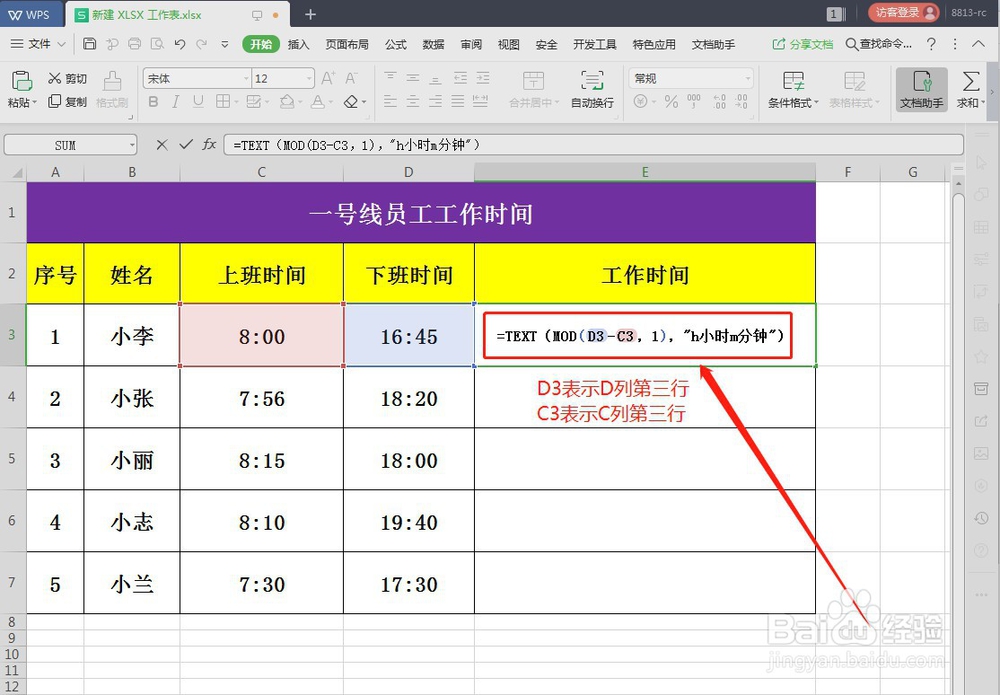Switch to the 公式 ribbon tab
1000x695 pixels.
pyautogui.click(x=394, y=44)
